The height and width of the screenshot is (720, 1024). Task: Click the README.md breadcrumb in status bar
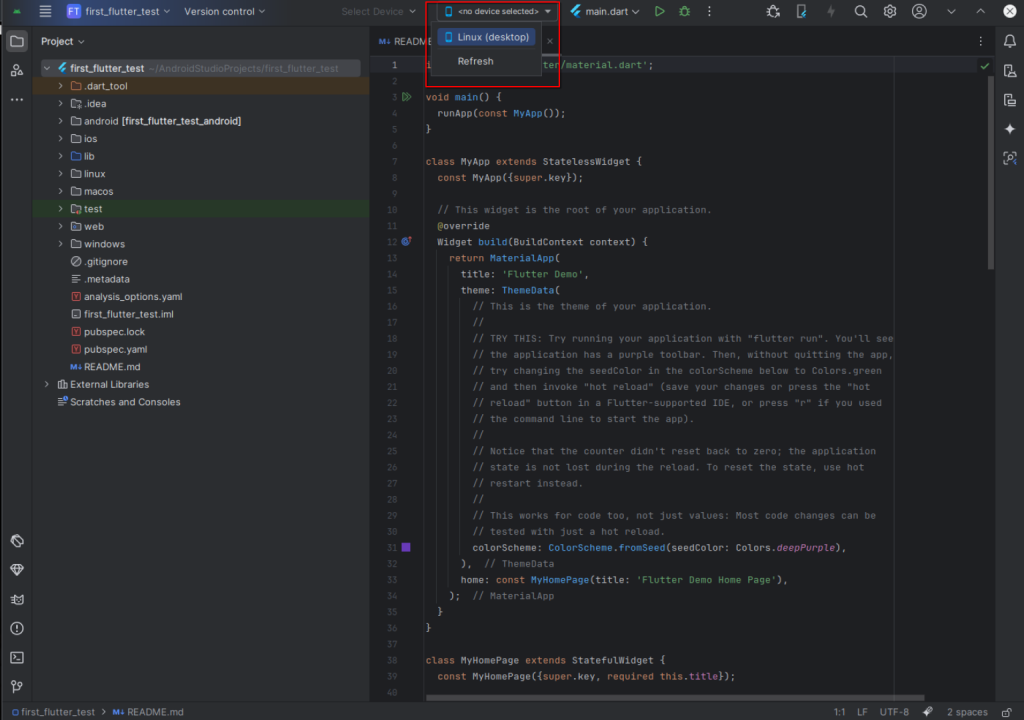pyautogui.click(x=148, y=712)
